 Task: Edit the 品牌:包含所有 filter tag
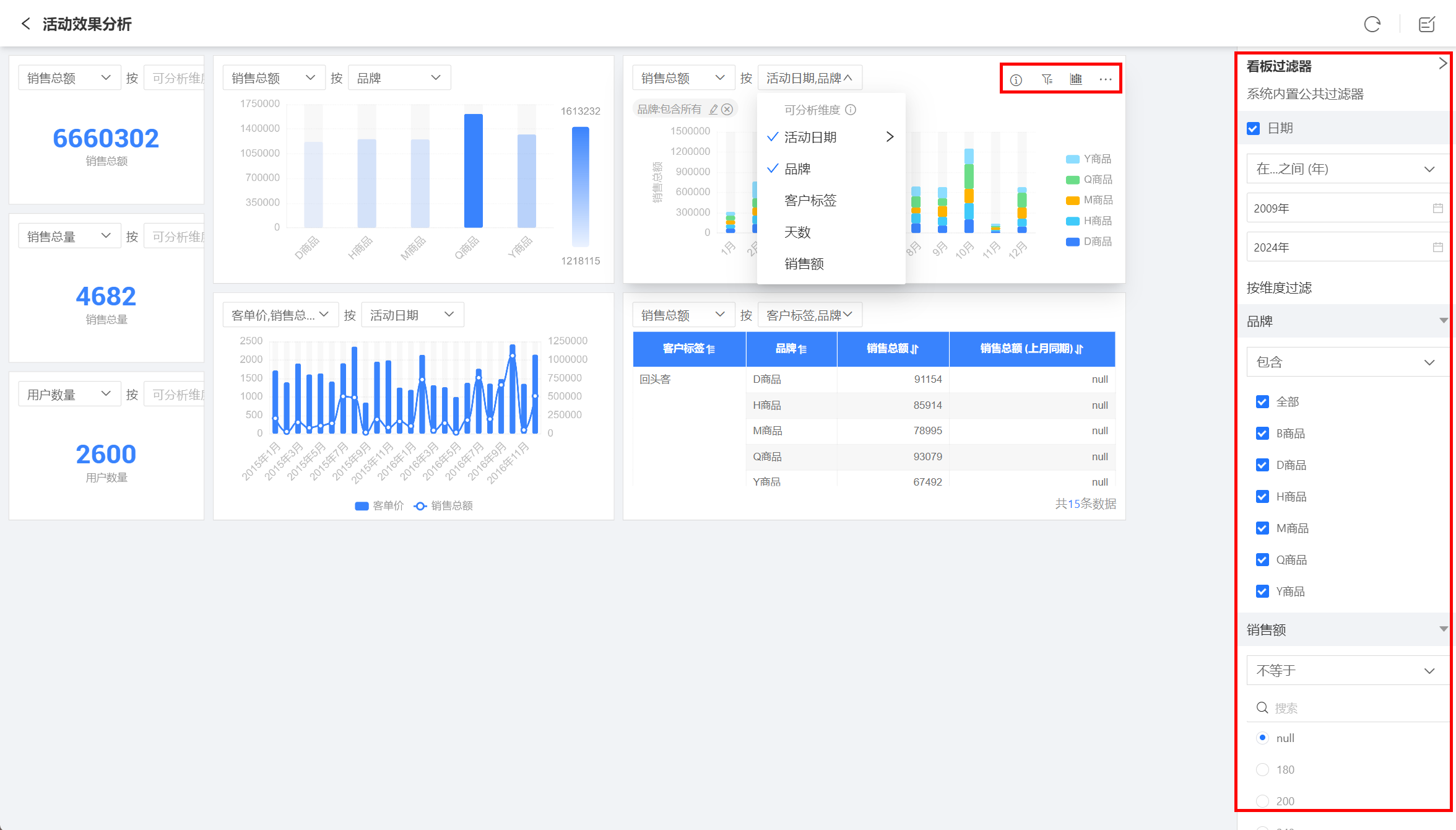click(x=713, y=110)
